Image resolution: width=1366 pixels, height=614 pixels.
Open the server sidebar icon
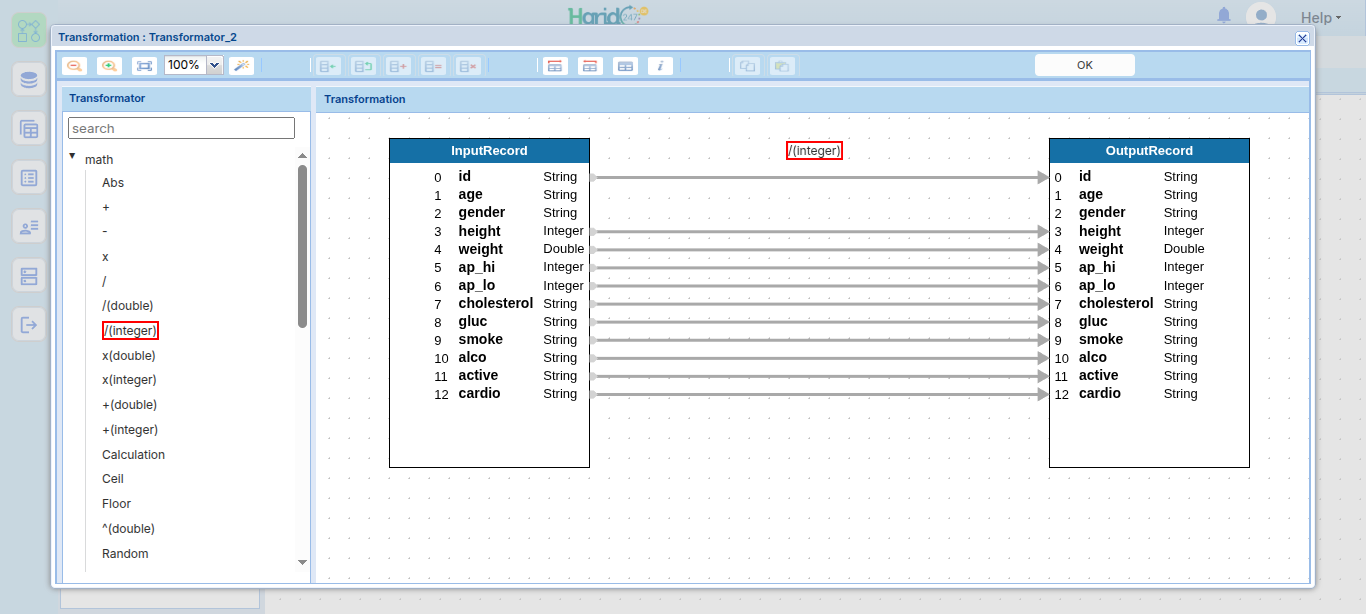[29, 275]
